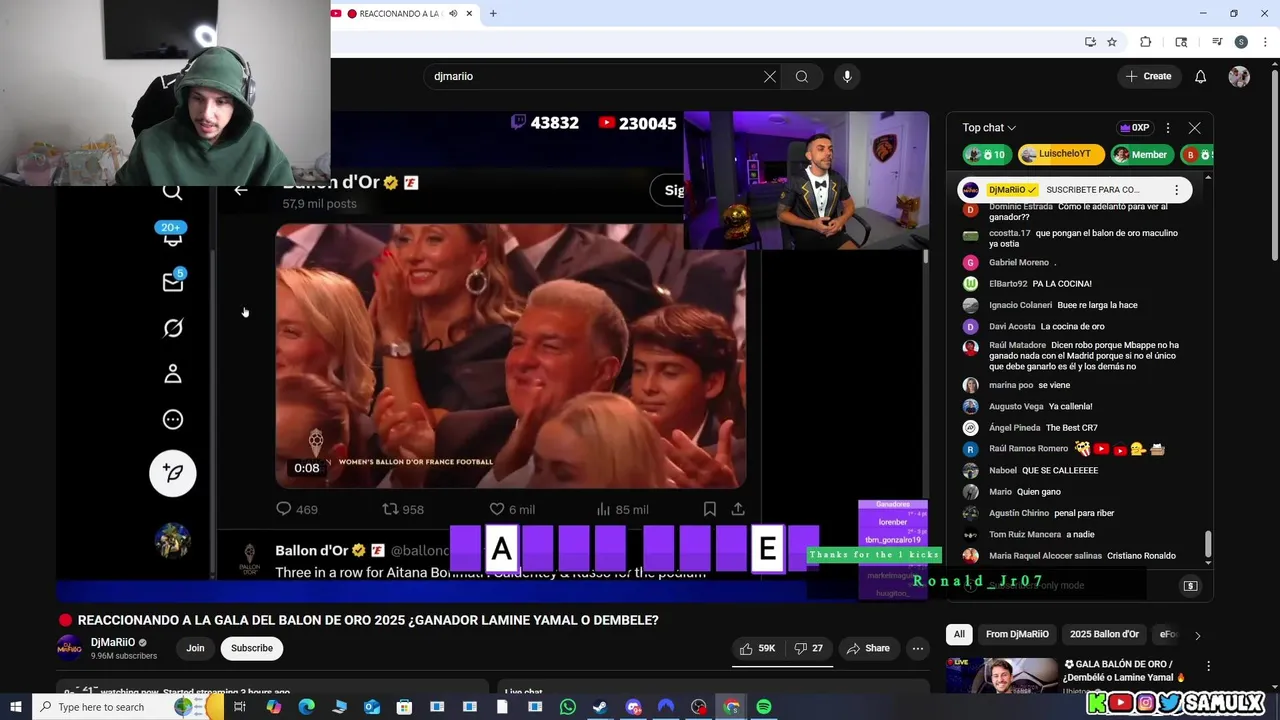Screen dimensions: 1280x720
Task: Start voice search with the microphone icon
Action: [847, 76]
